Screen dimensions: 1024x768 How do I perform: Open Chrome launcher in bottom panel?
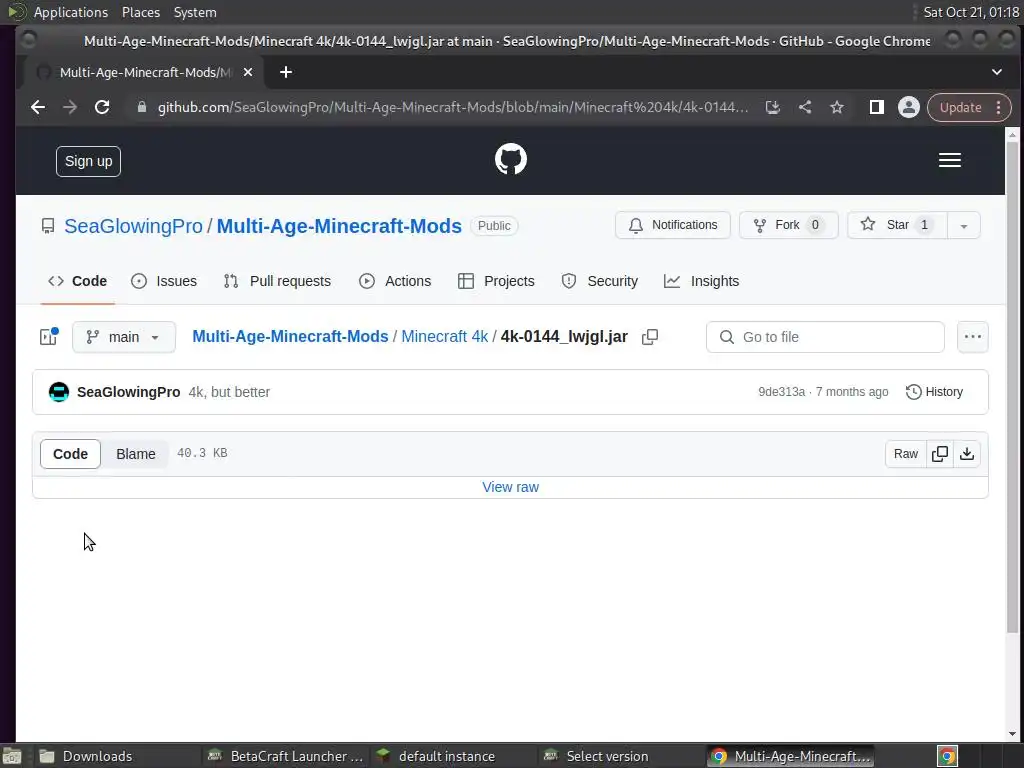947,756
